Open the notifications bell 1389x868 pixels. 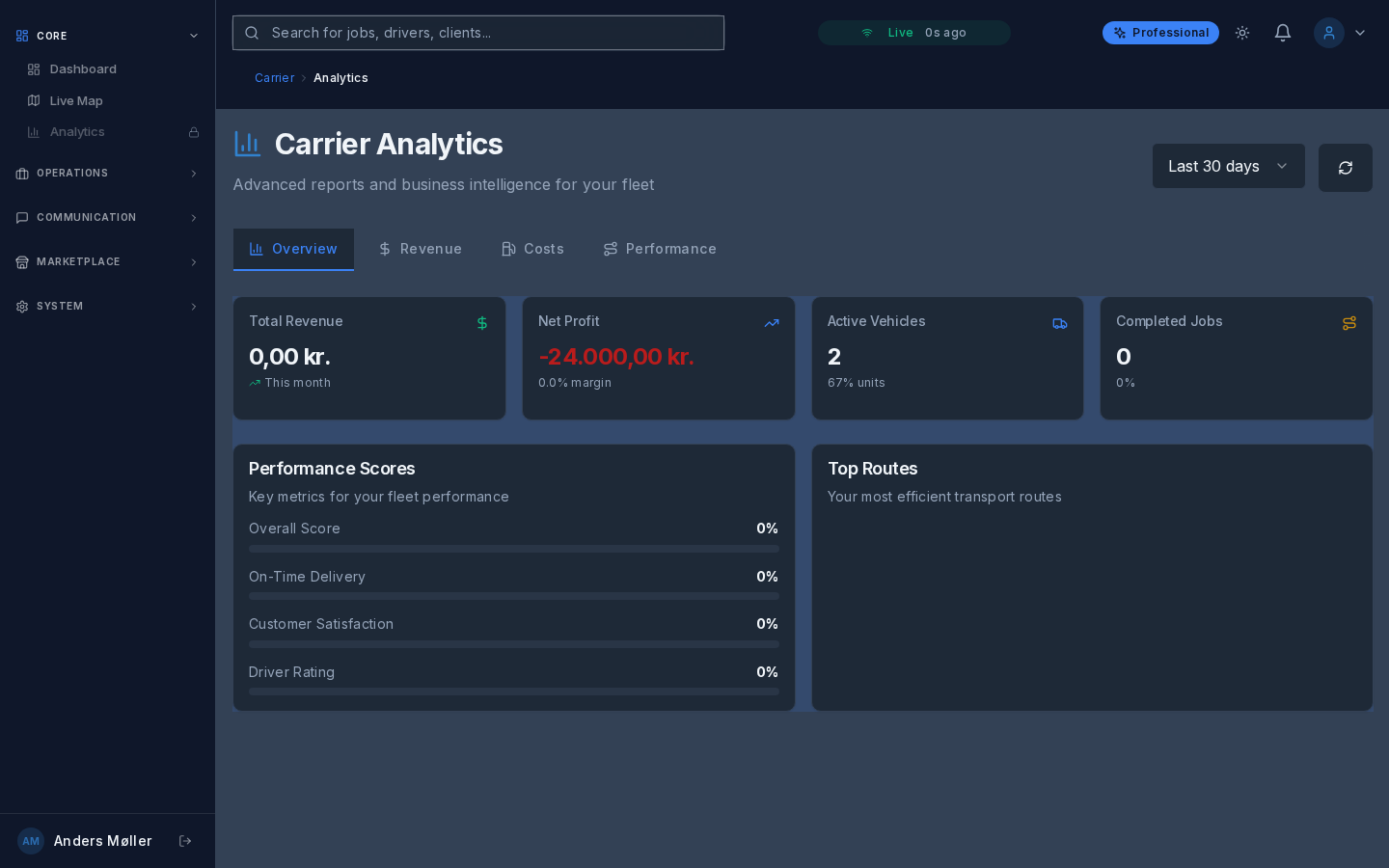(x=1282, y=33)
